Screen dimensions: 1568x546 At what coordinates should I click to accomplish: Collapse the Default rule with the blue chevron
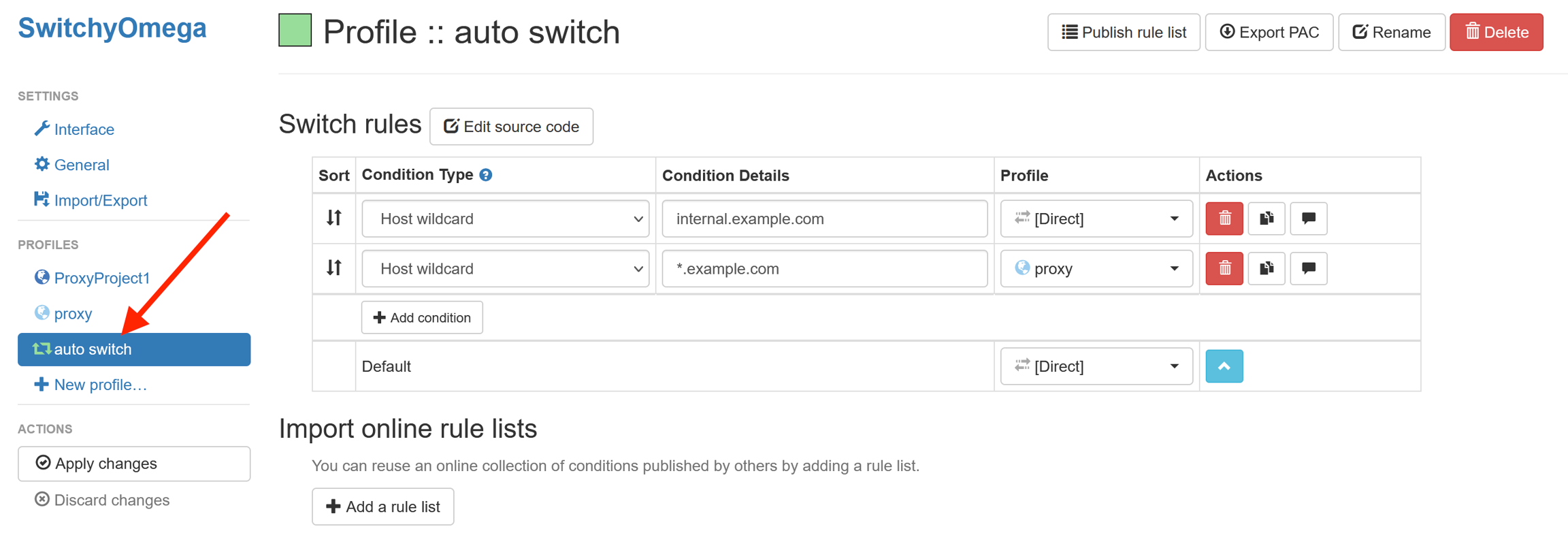tap(1224, 366)
